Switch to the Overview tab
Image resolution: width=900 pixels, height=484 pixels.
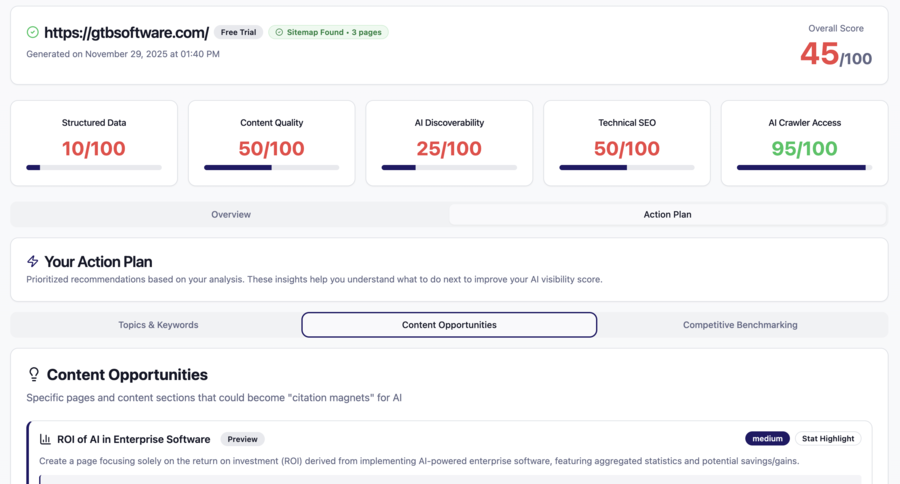click(230, 214)
